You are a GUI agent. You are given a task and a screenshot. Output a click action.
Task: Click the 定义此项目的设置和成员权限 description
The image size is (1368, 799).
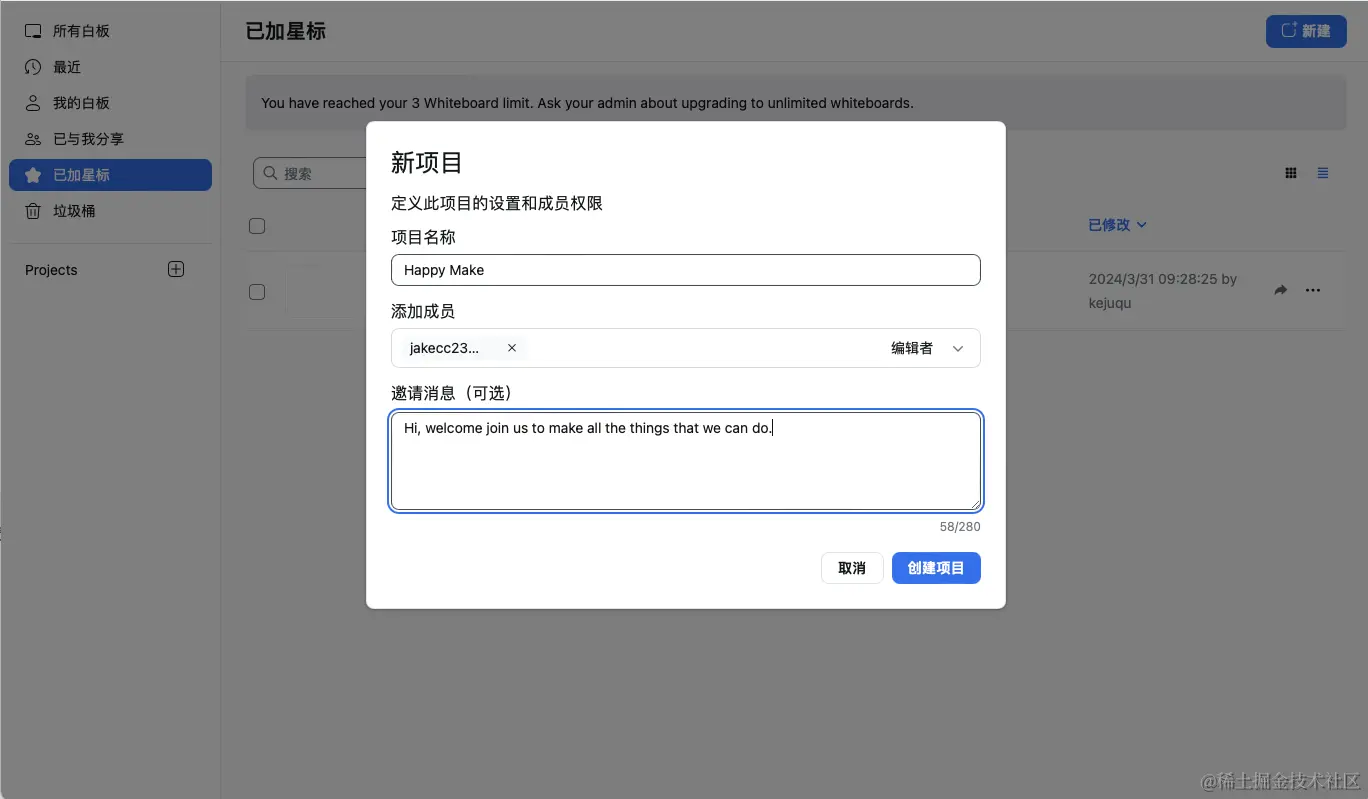pyautogui.click(x=497, y=204)
